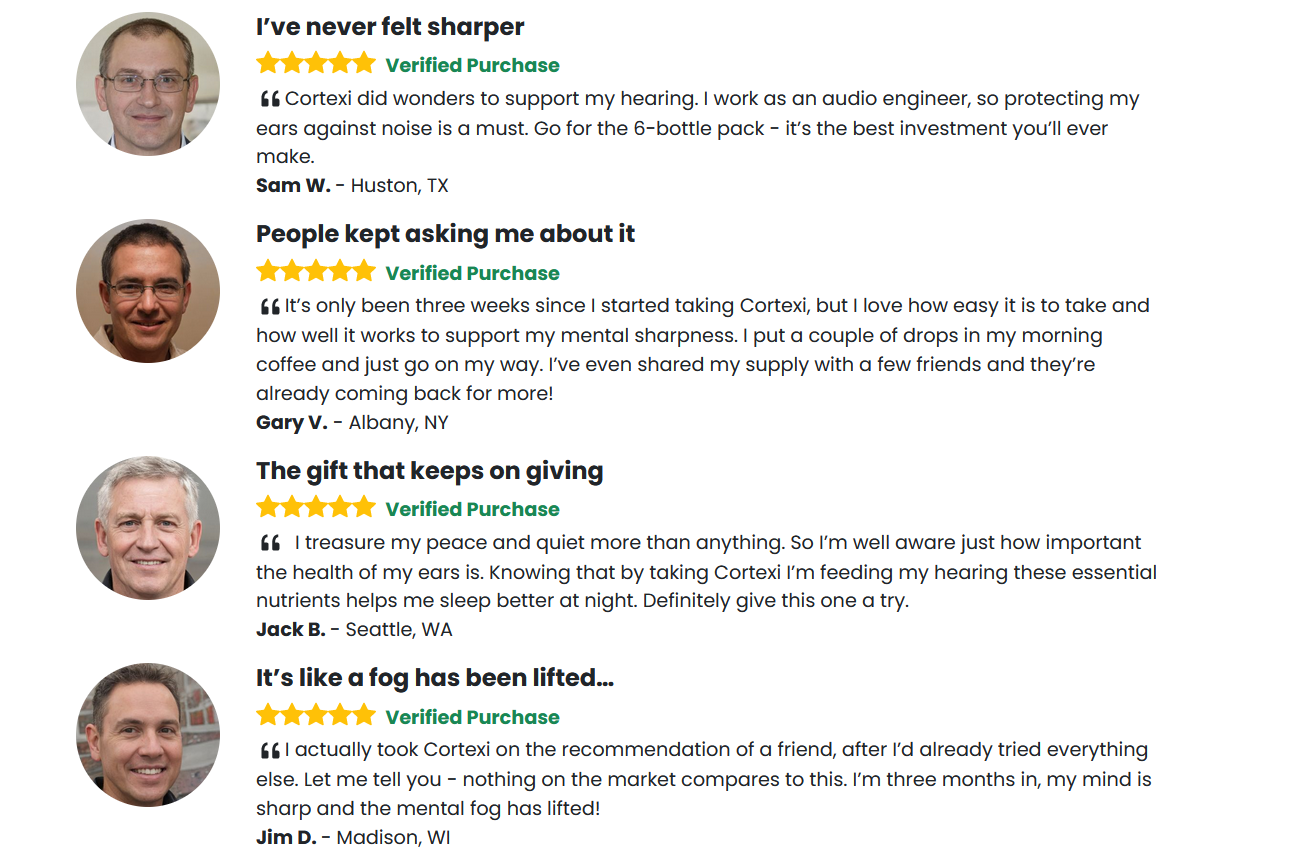Click reviewer name "Jim D."
The height and width of the screenshot is (861, 1299).
click(286, 837)
